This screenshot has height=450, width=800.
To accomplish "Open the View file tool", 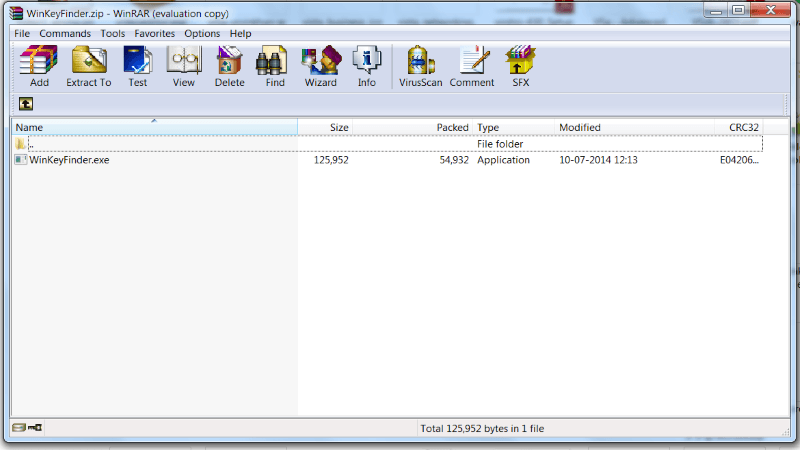I will pos(184,66).
